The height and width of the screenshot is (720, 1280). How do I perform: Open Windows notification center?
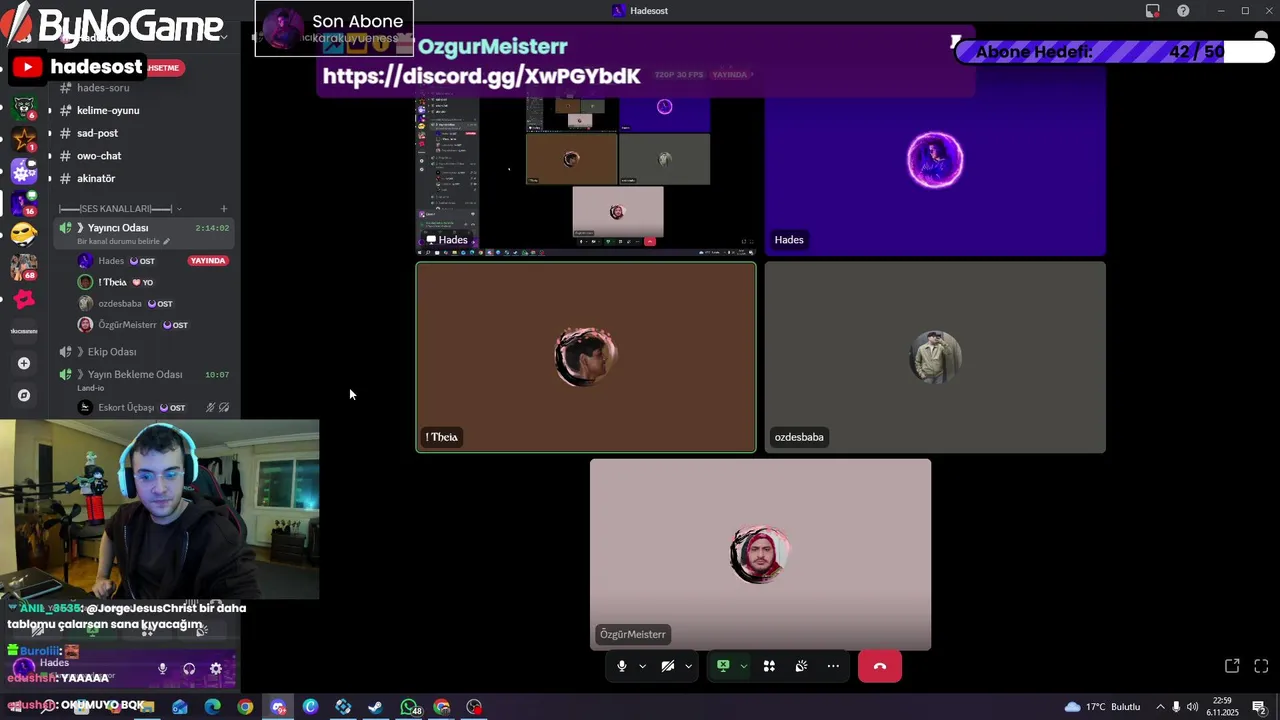coord(1259,707)
